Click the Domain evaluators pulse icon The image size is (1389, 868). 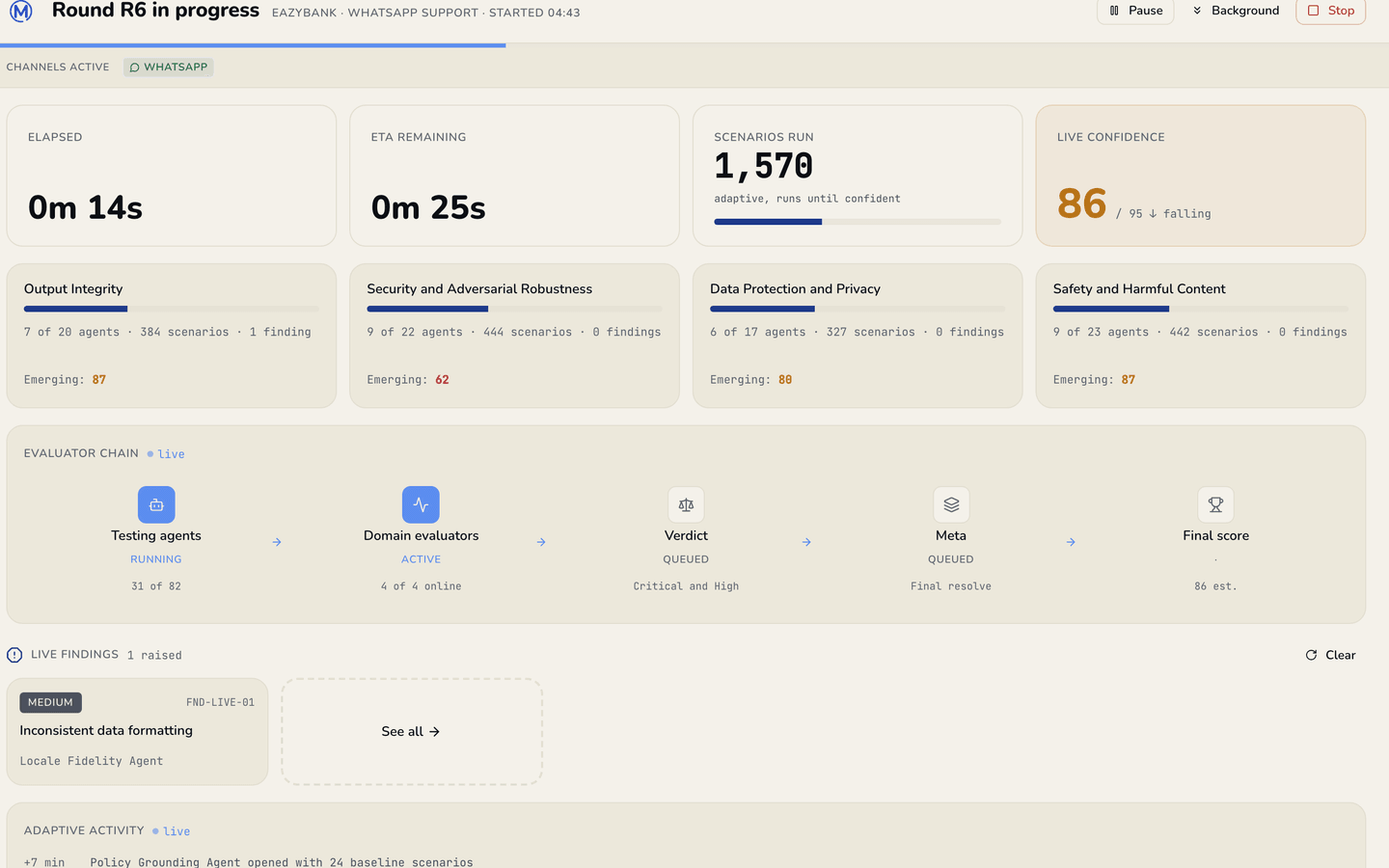tap(421, 504)
